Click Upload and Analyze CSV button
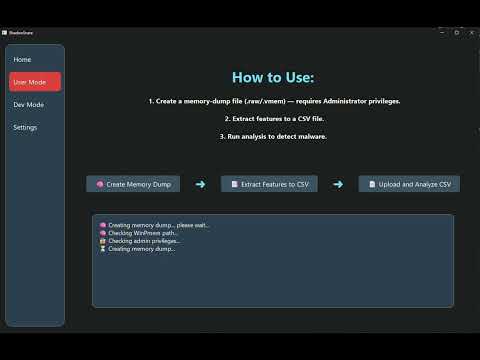This screenshot has height=360, width=480. (409, 184)
